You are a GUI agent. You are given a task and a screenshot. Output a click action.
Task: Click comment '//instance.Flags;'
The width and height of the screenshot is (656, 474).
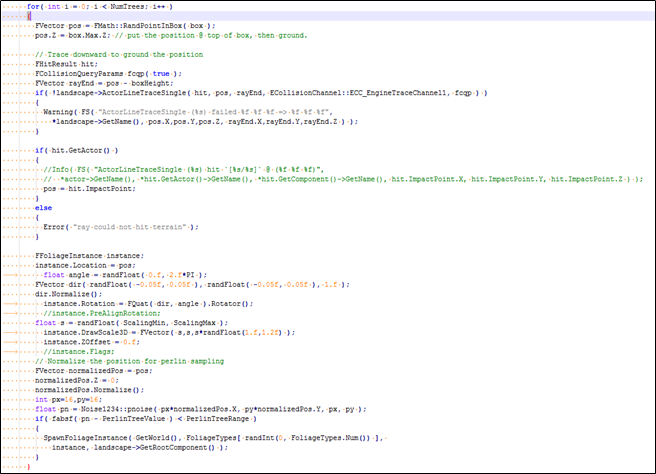[x=79, y=352]
